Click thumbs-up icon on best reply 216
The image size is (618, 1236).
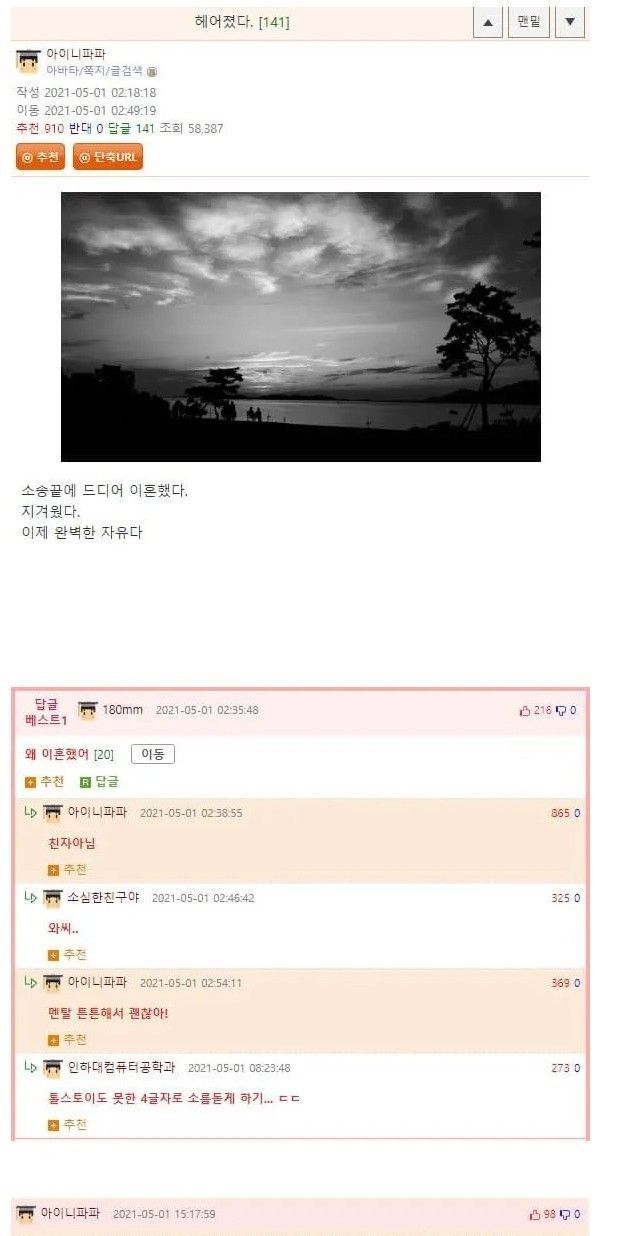tap(525, 711)
